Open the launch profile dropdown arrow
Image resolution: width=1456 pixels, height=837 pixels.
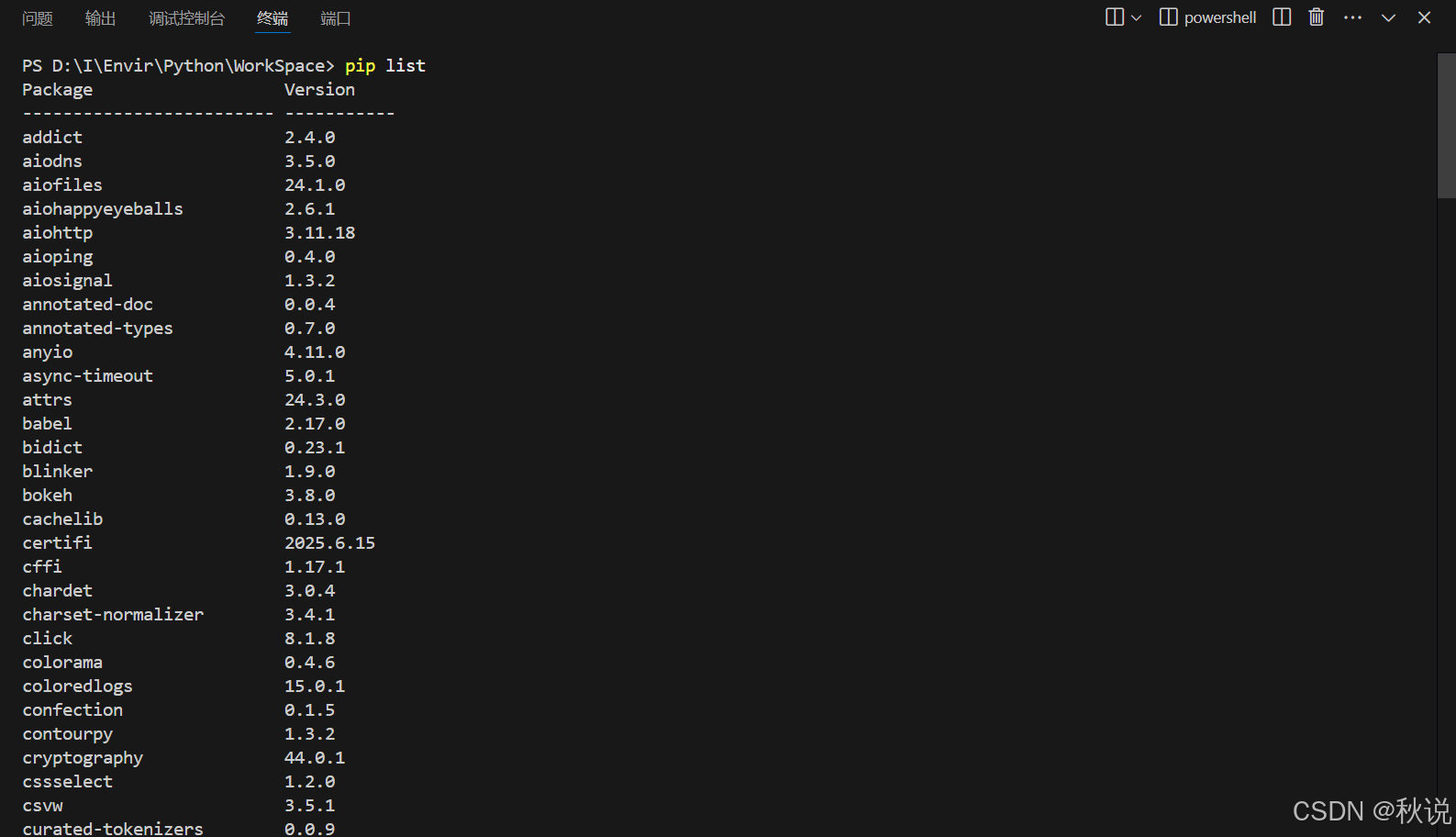tap(1137, 17)
